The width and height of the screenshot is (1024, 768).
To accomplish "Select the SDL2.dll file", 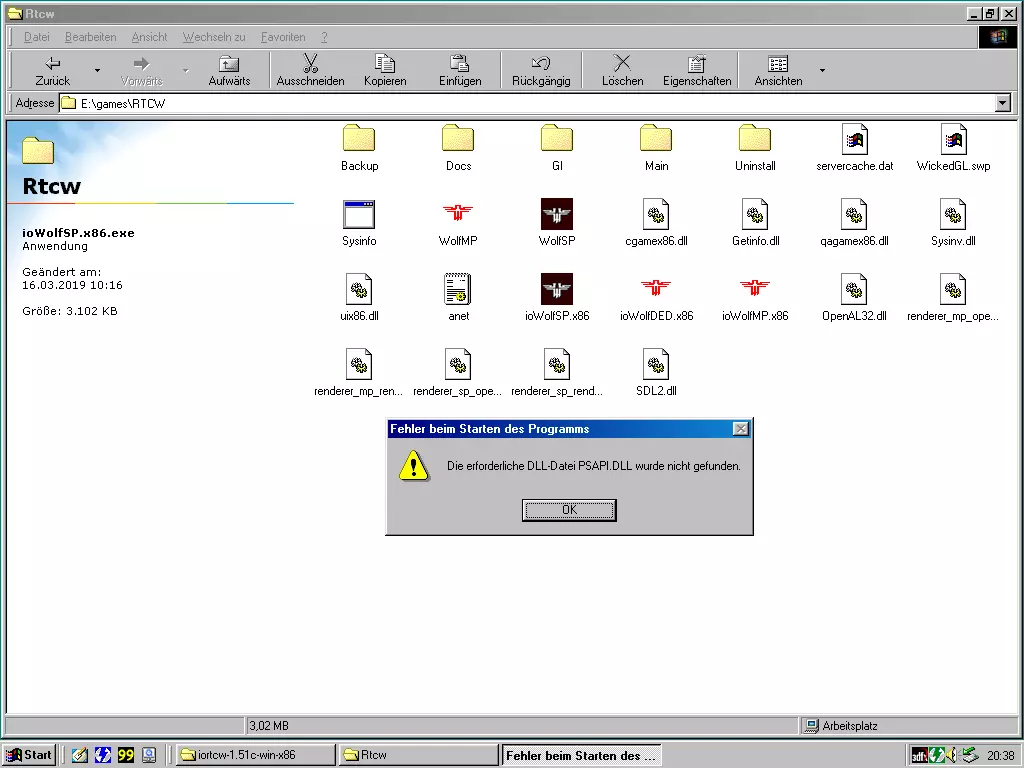I will tap(656, 373).
